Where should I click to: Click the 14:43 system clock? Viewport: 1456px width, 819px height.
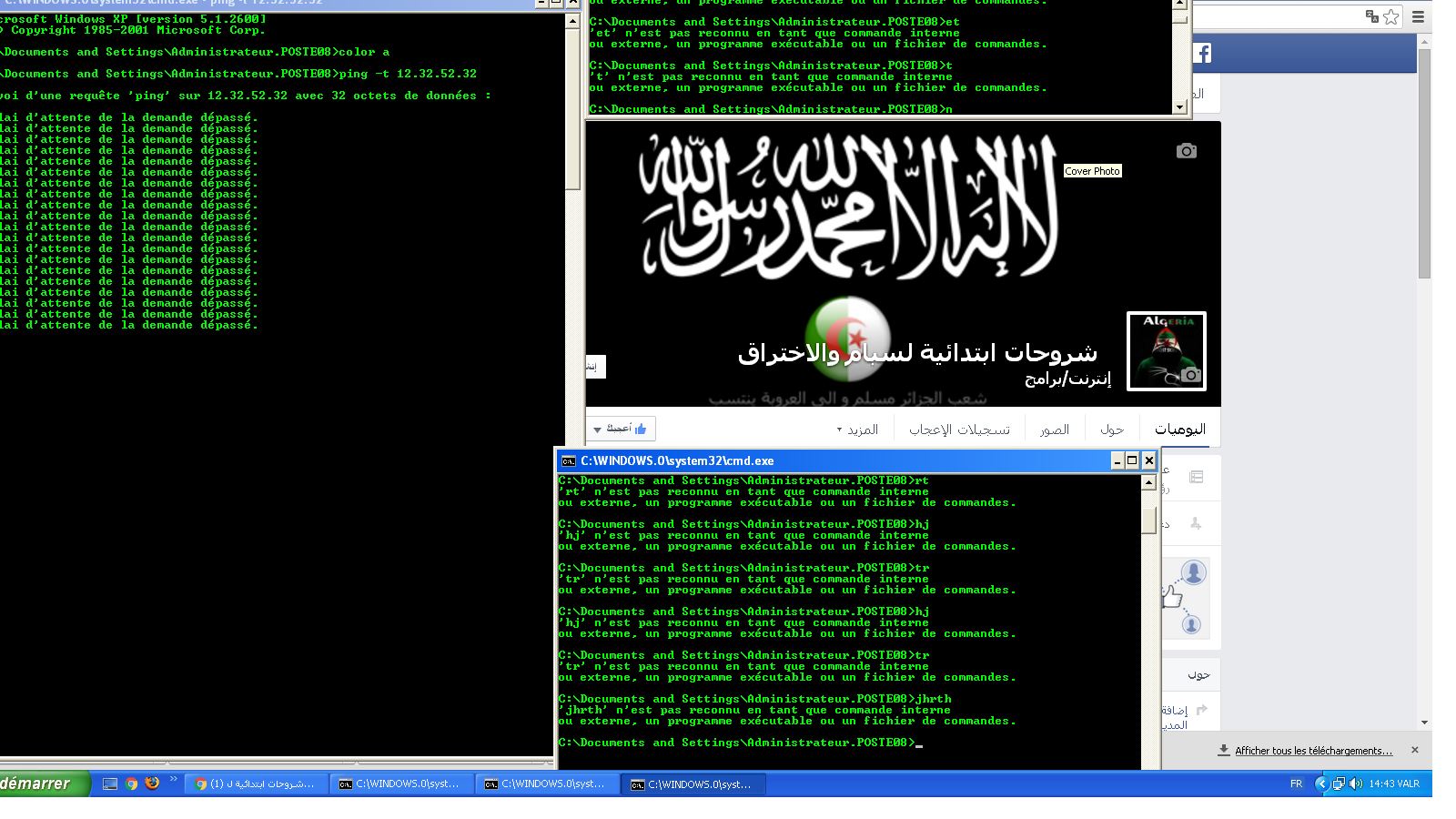[x=1394, y=784]
